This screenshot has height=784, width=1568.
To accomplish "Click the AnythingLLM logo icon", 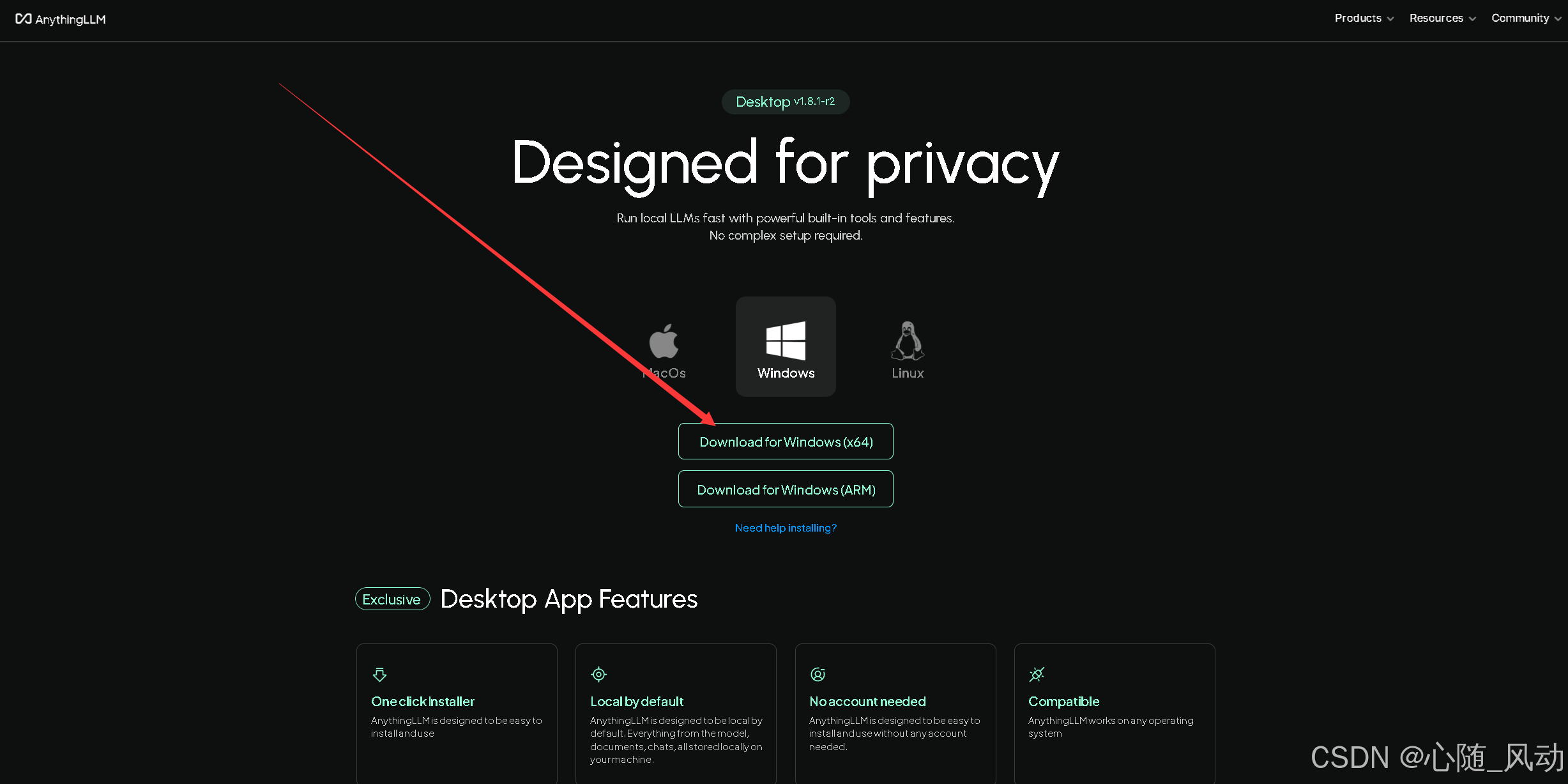I will click(24, 19).
